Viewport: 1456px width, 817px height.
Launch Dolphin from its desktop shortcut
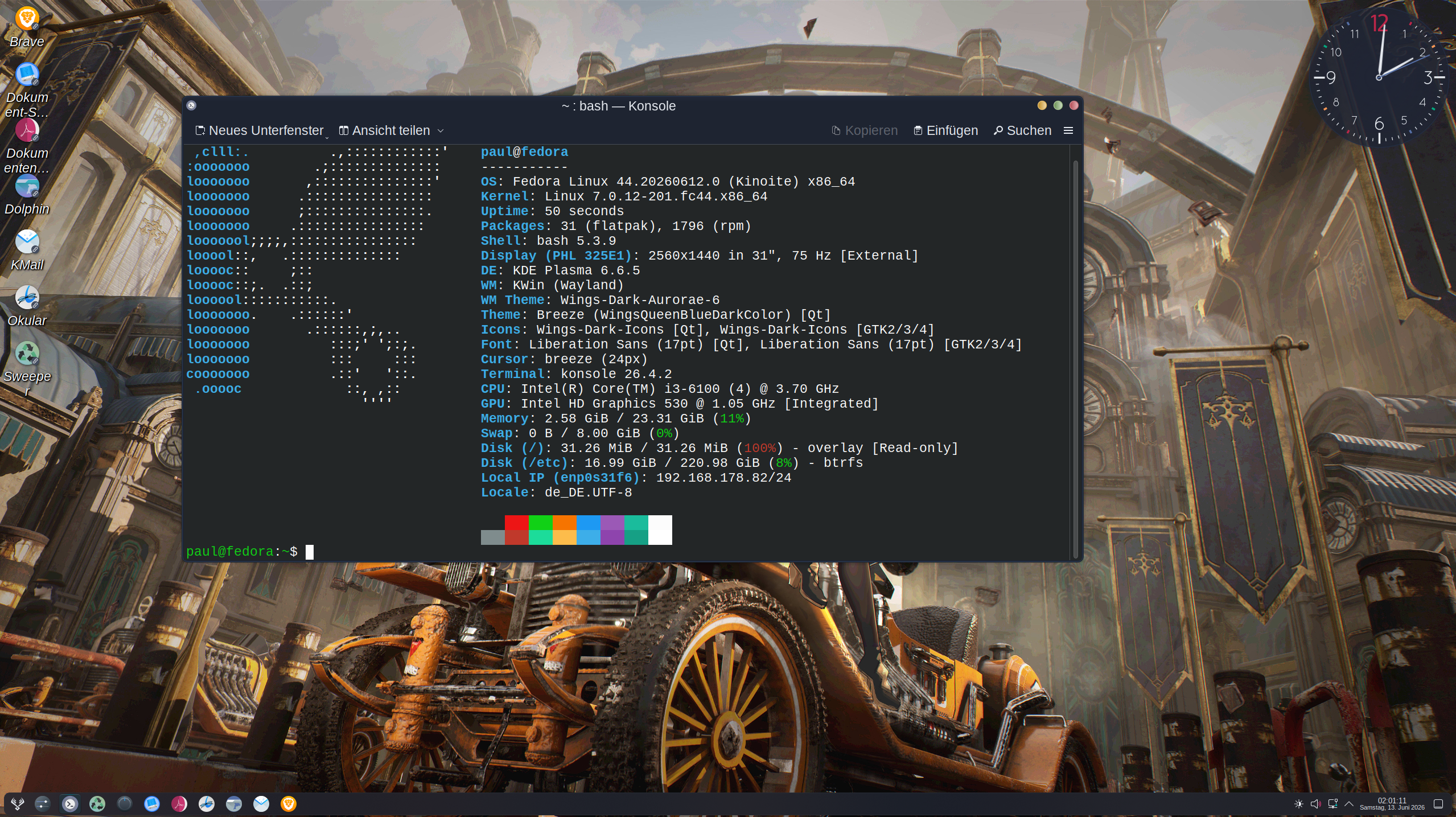27,195
